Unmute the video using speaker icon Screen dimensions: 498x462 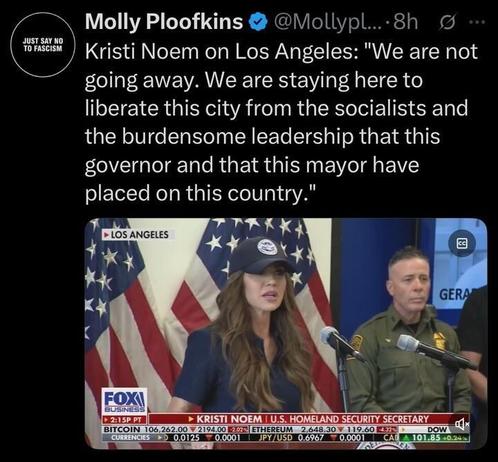(463, 424)
